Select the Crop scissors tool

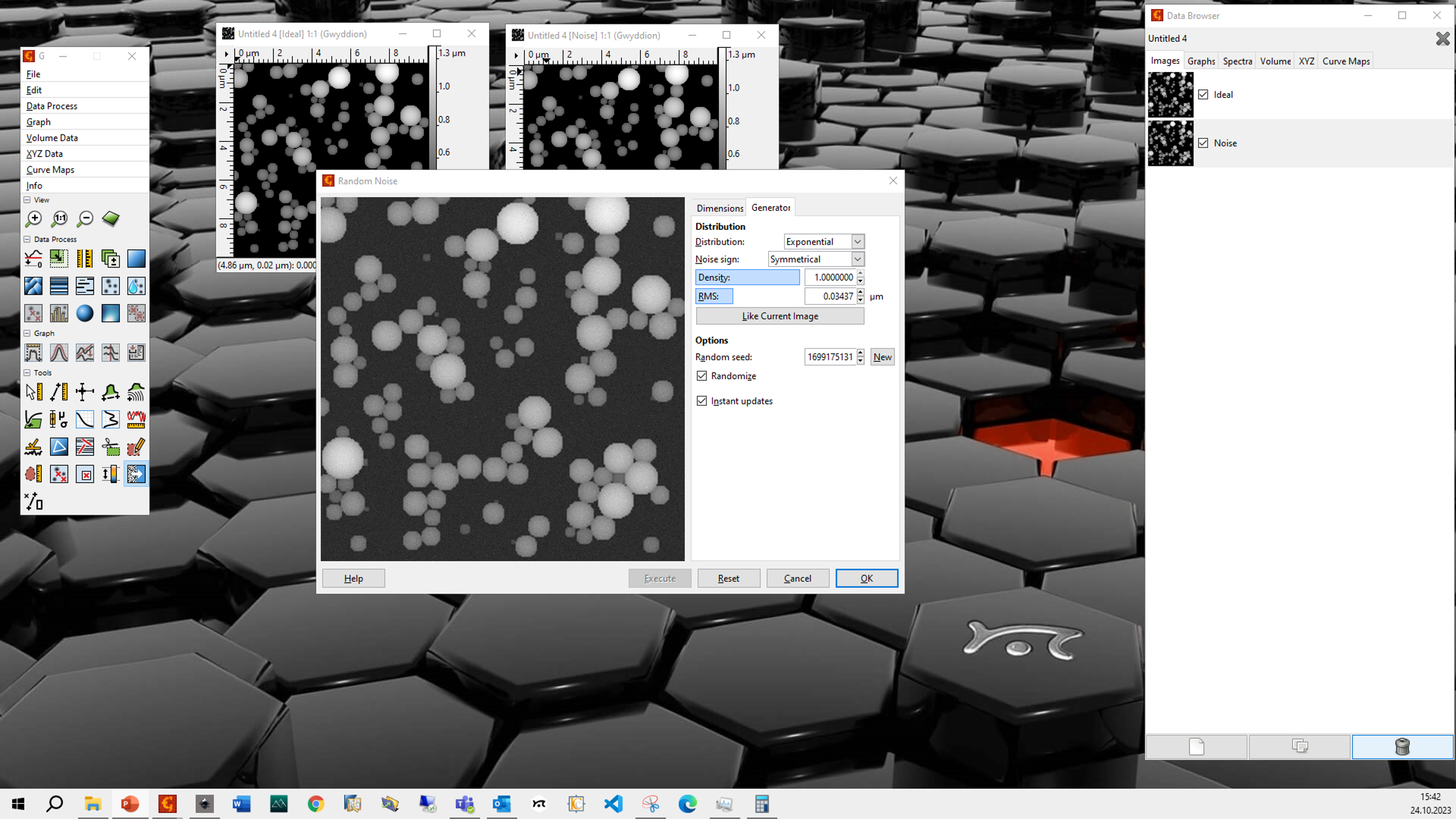110,446
